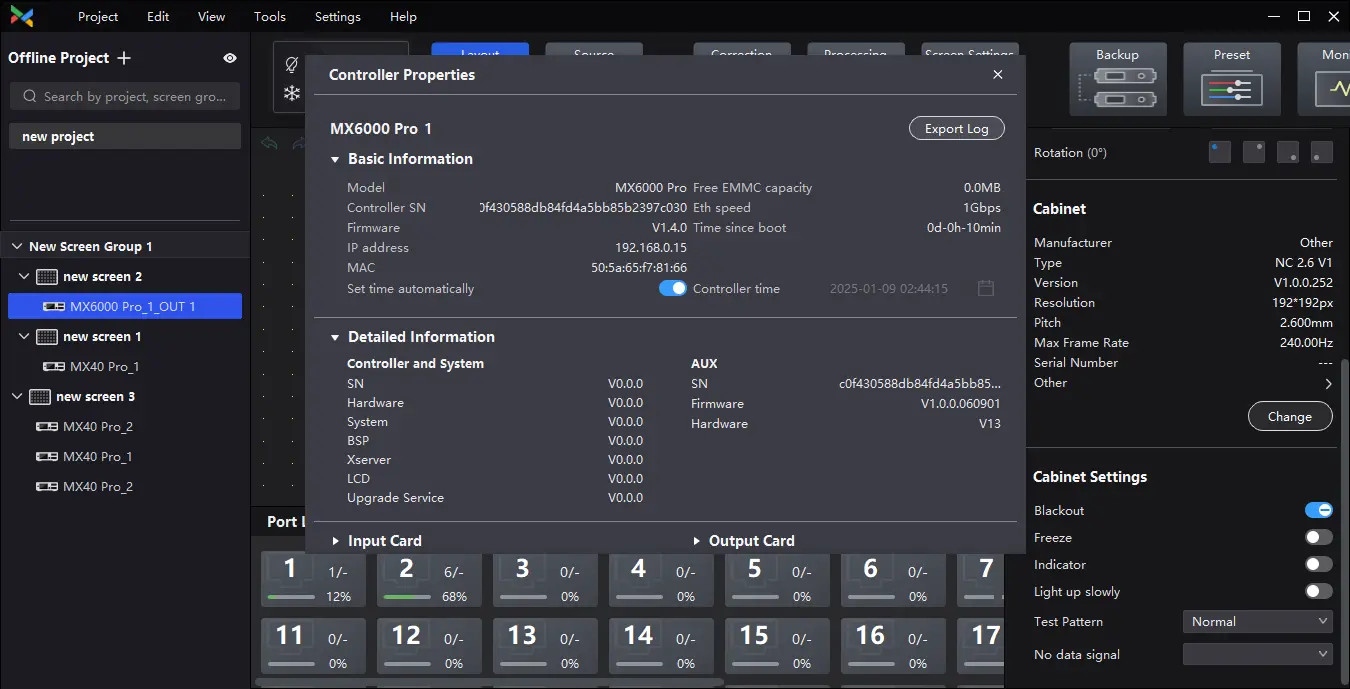Click port 1 load bar

tap(291, 597)
